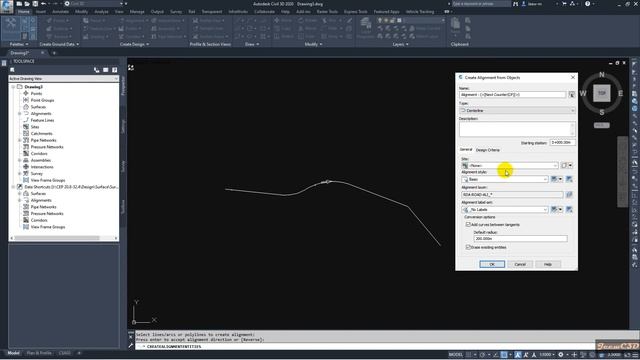The image size is (640, 360).
Task: Toggle Erase existing entities checkbox
Action: click(x=468, y=247)
